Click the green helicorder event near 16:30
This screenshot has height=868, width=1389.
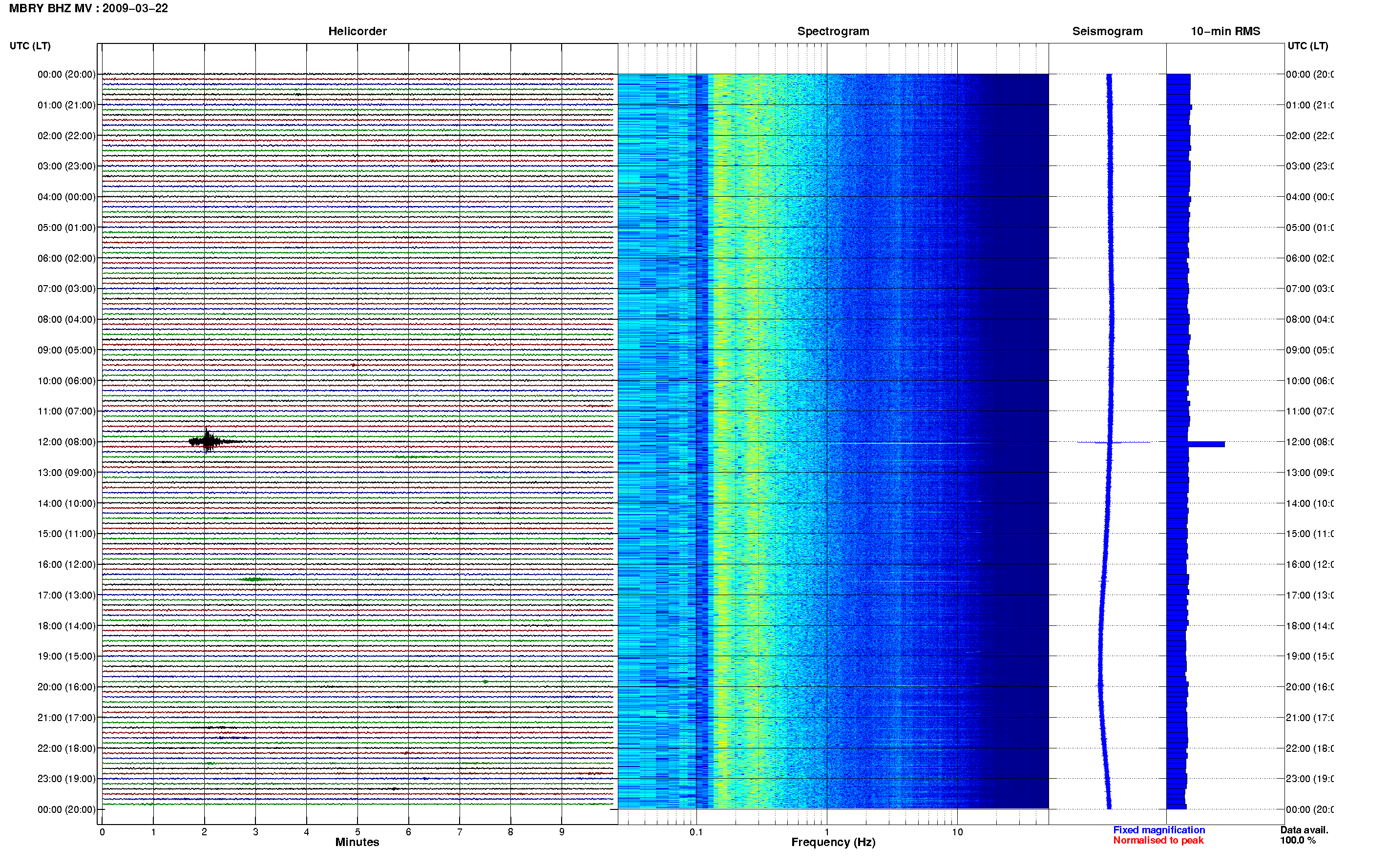click(255, 579)
